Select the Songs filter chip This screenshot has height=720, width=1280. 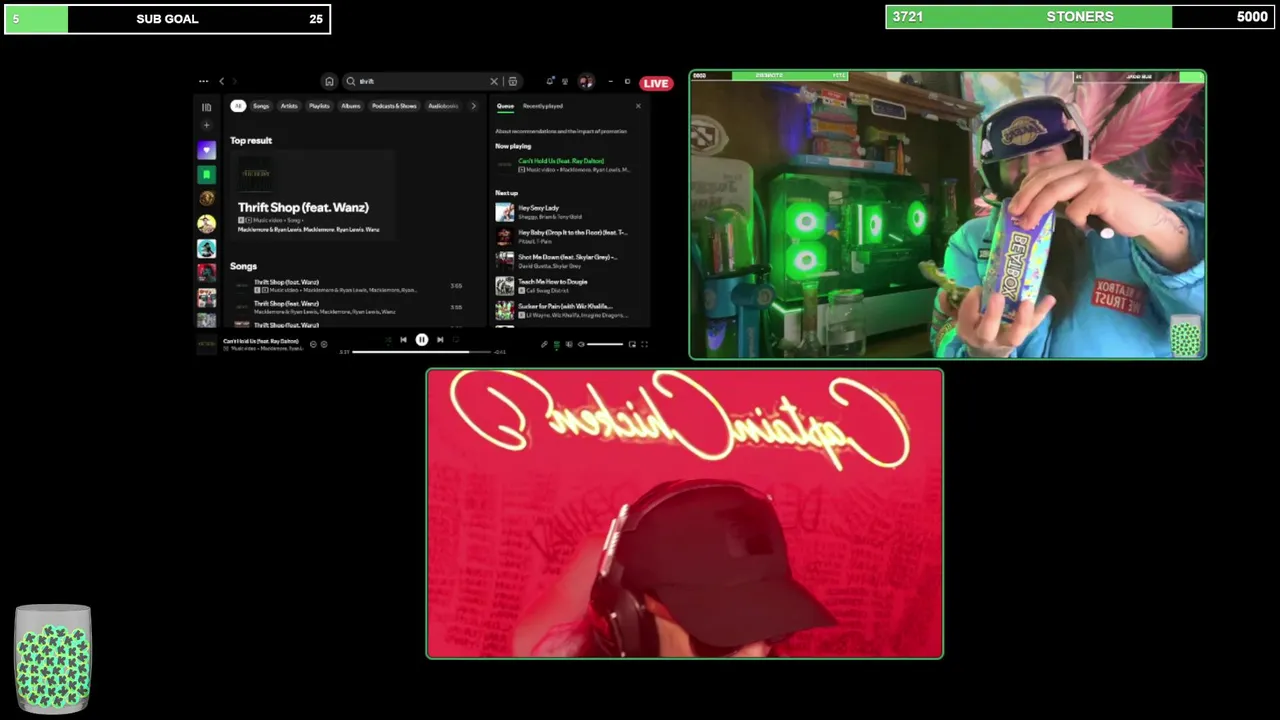click(x=261, y=106)
